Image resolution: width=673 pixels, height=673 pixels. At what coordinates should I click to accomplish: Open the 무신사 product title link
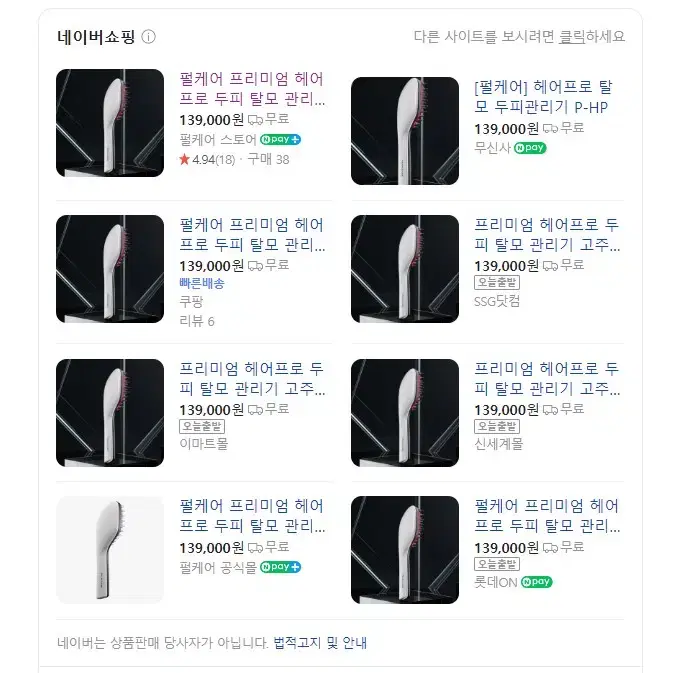click(543, 97)
